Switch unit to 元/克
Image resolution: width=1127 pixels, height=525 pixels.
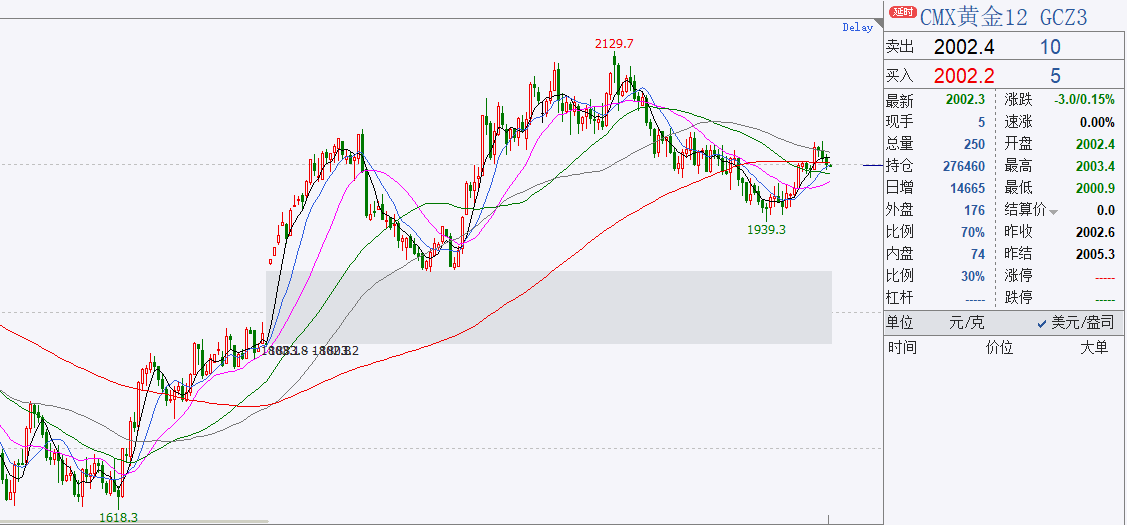[x=967, y=324]
